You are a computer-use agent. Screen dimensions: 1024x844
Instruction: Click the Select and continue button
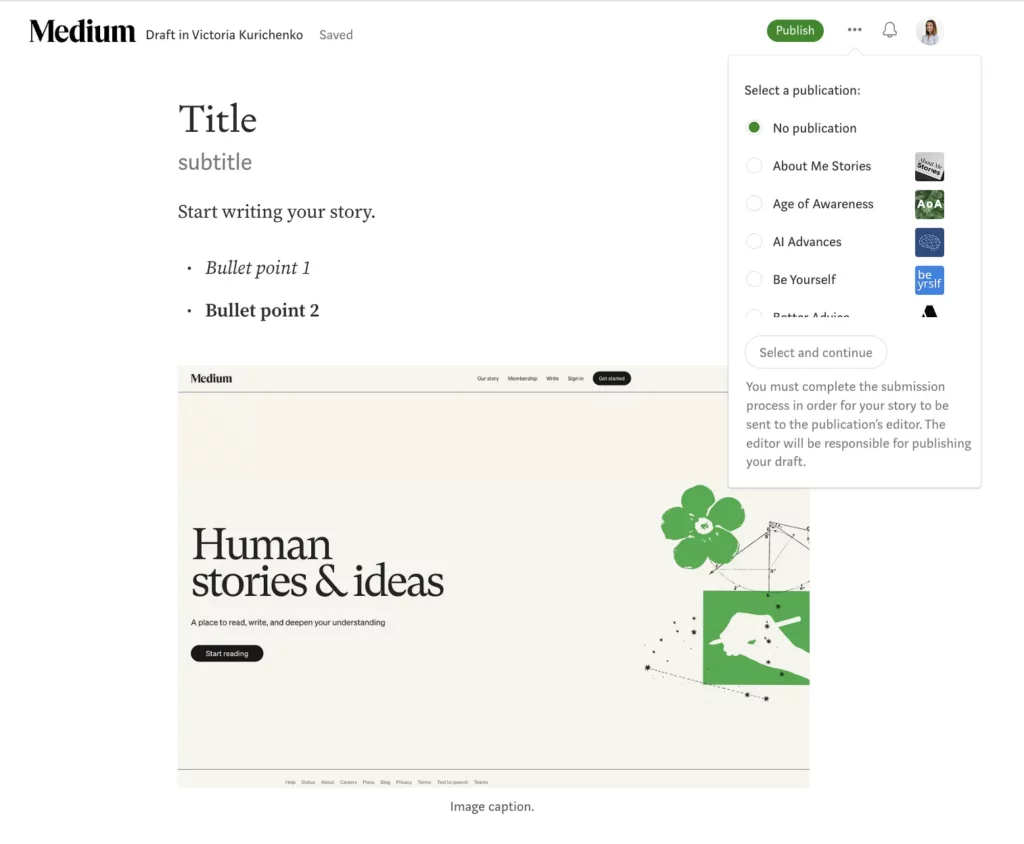[815, 352]
